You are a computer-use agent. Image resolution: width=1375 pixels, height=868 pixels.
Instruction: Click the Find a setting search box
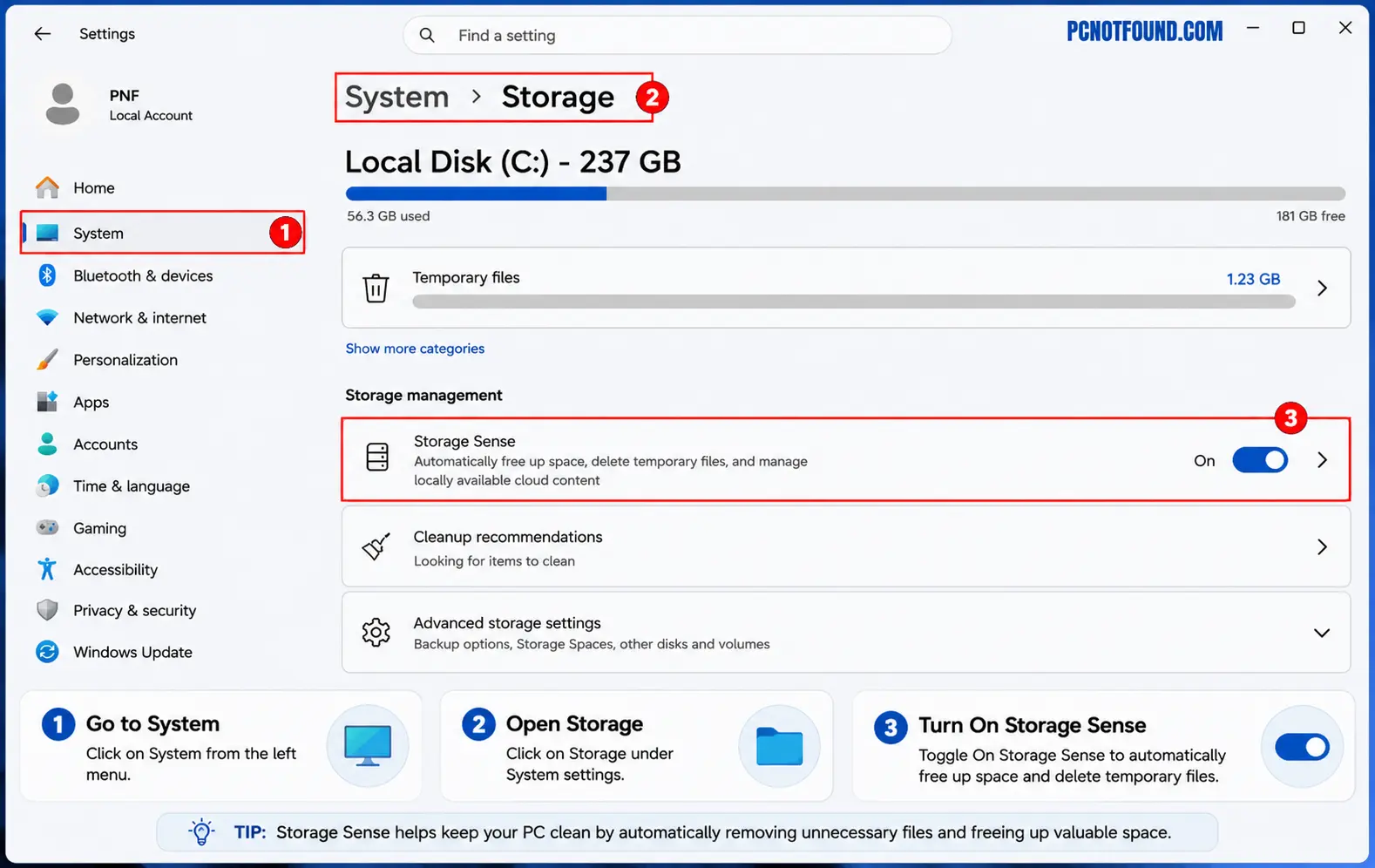pos(677,35)
